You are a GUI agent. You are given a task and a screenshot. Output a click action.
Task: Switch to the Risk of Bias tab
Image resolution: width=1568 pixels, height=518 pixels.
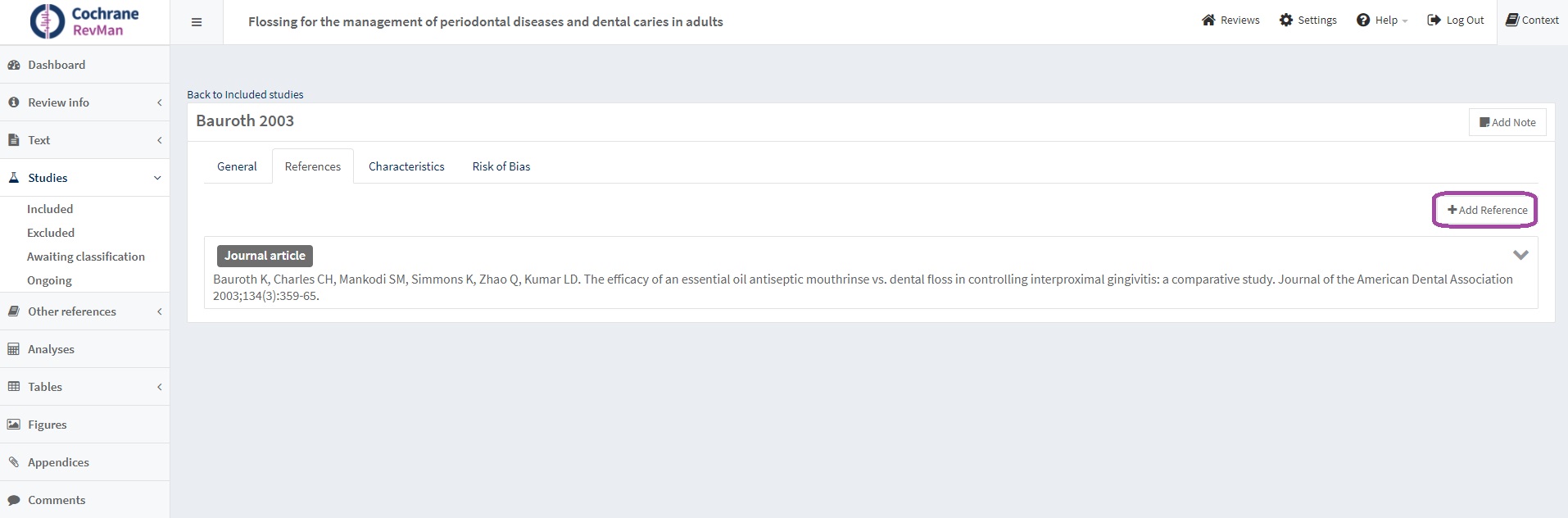[x=501, y=166]
